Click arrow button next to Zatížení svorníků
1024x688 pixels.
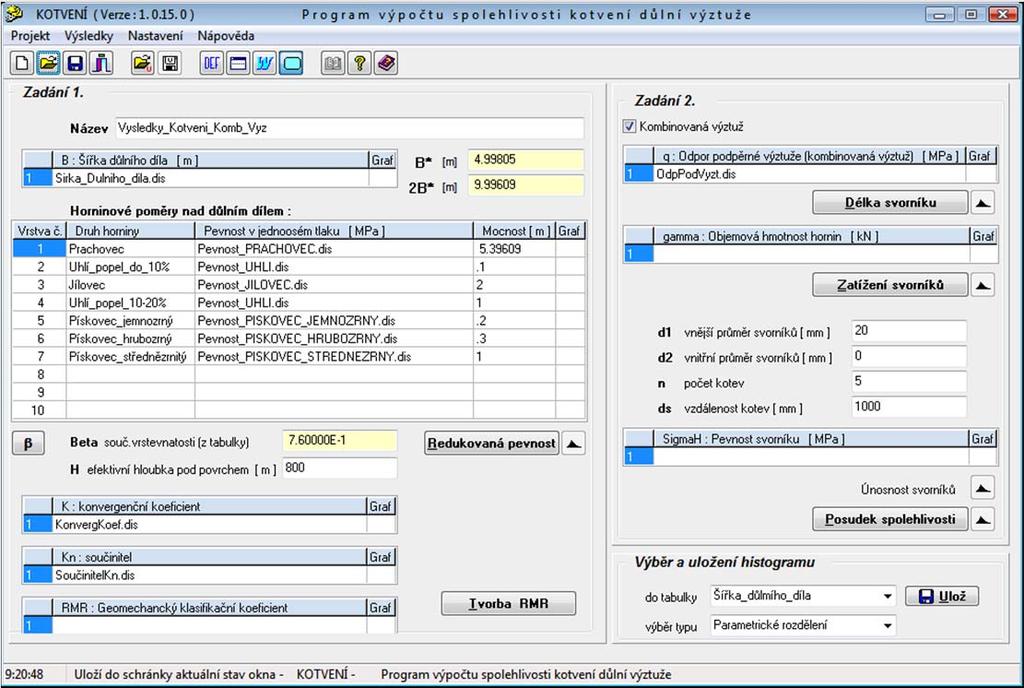coord(982,285)
